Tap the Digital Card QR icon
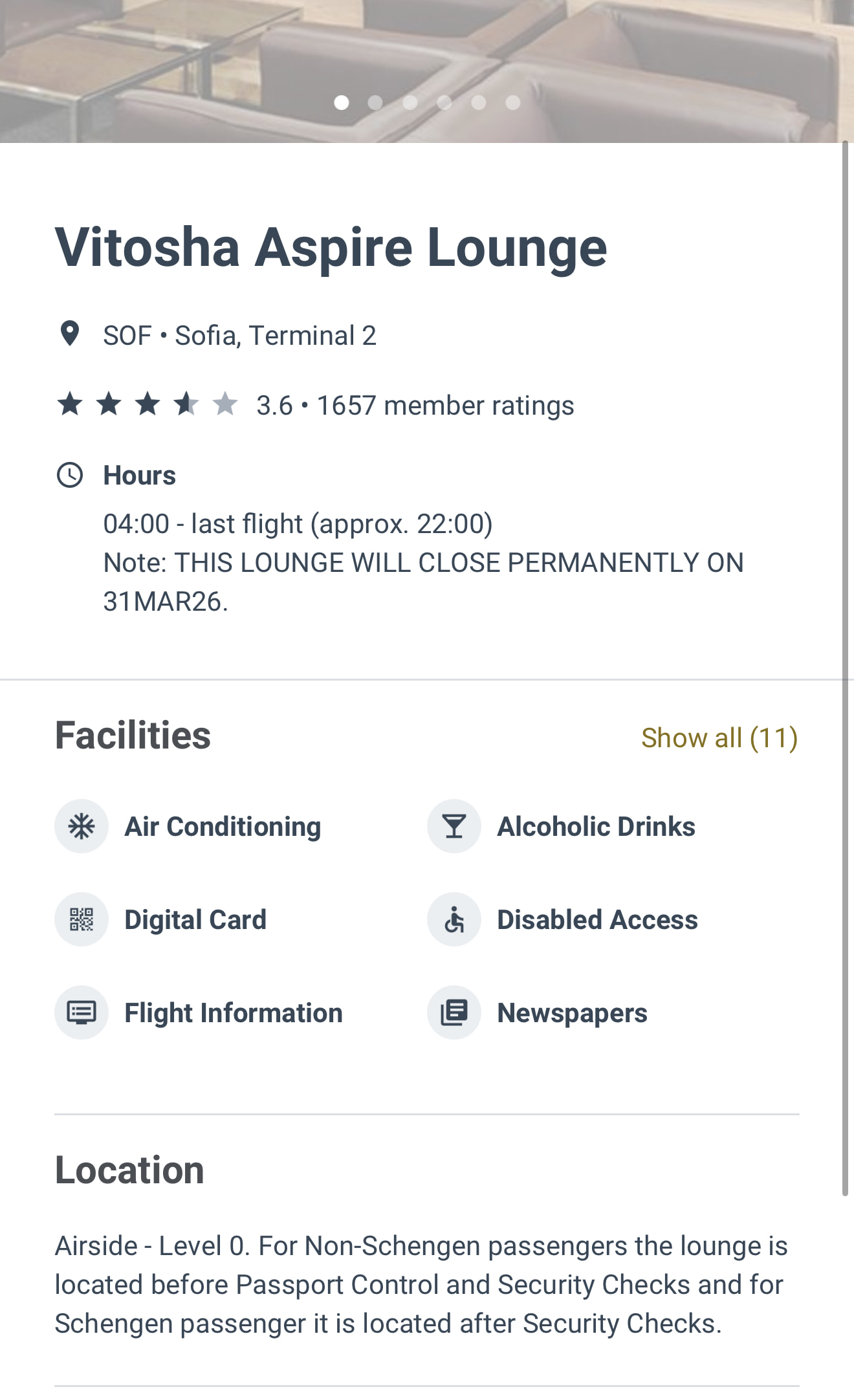The height and width of the screenshot is (1400, 854). pos(82,919)
